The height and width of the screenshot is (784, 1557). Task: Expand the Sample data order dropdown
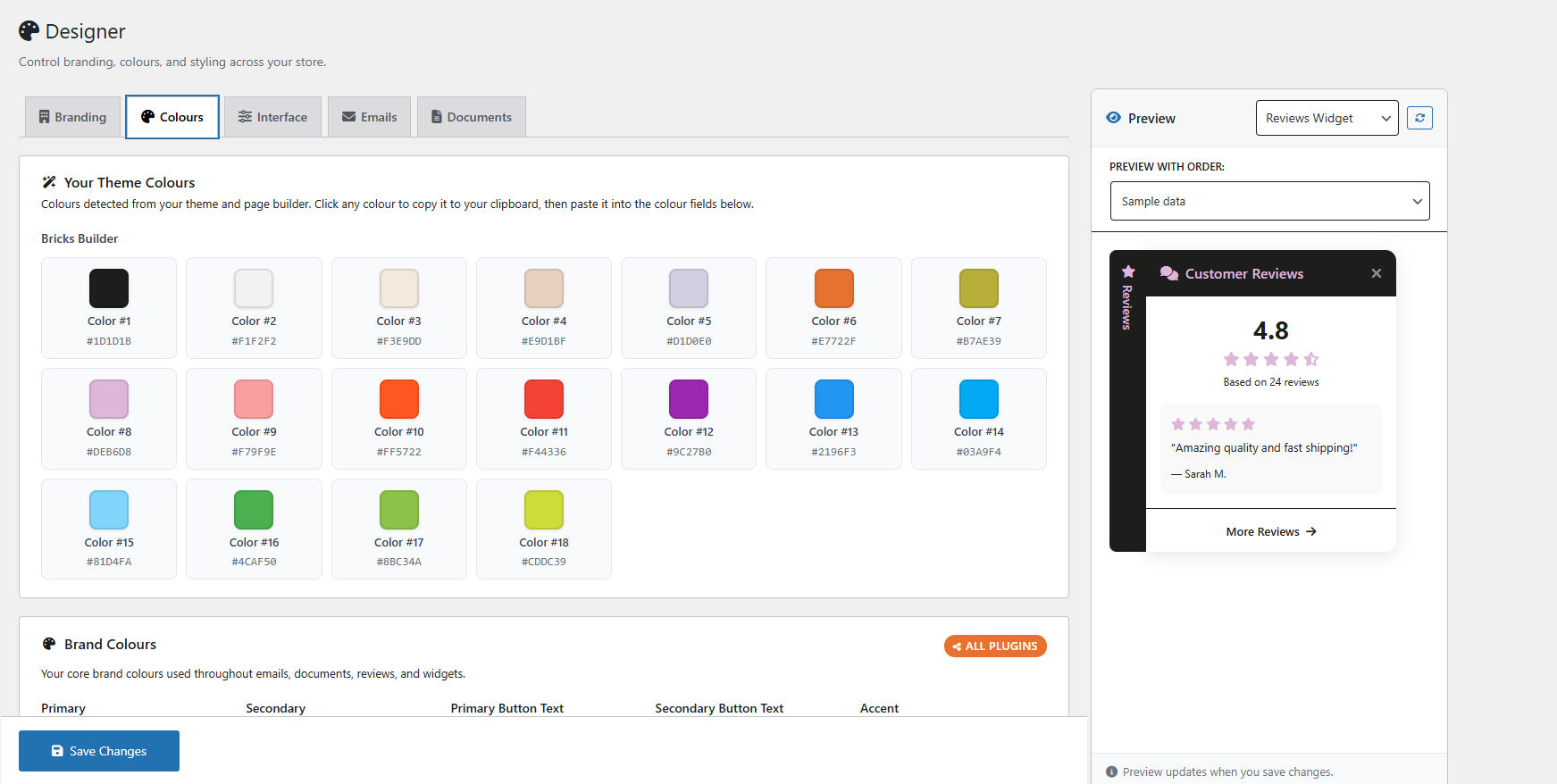(x=1269, y=201)
